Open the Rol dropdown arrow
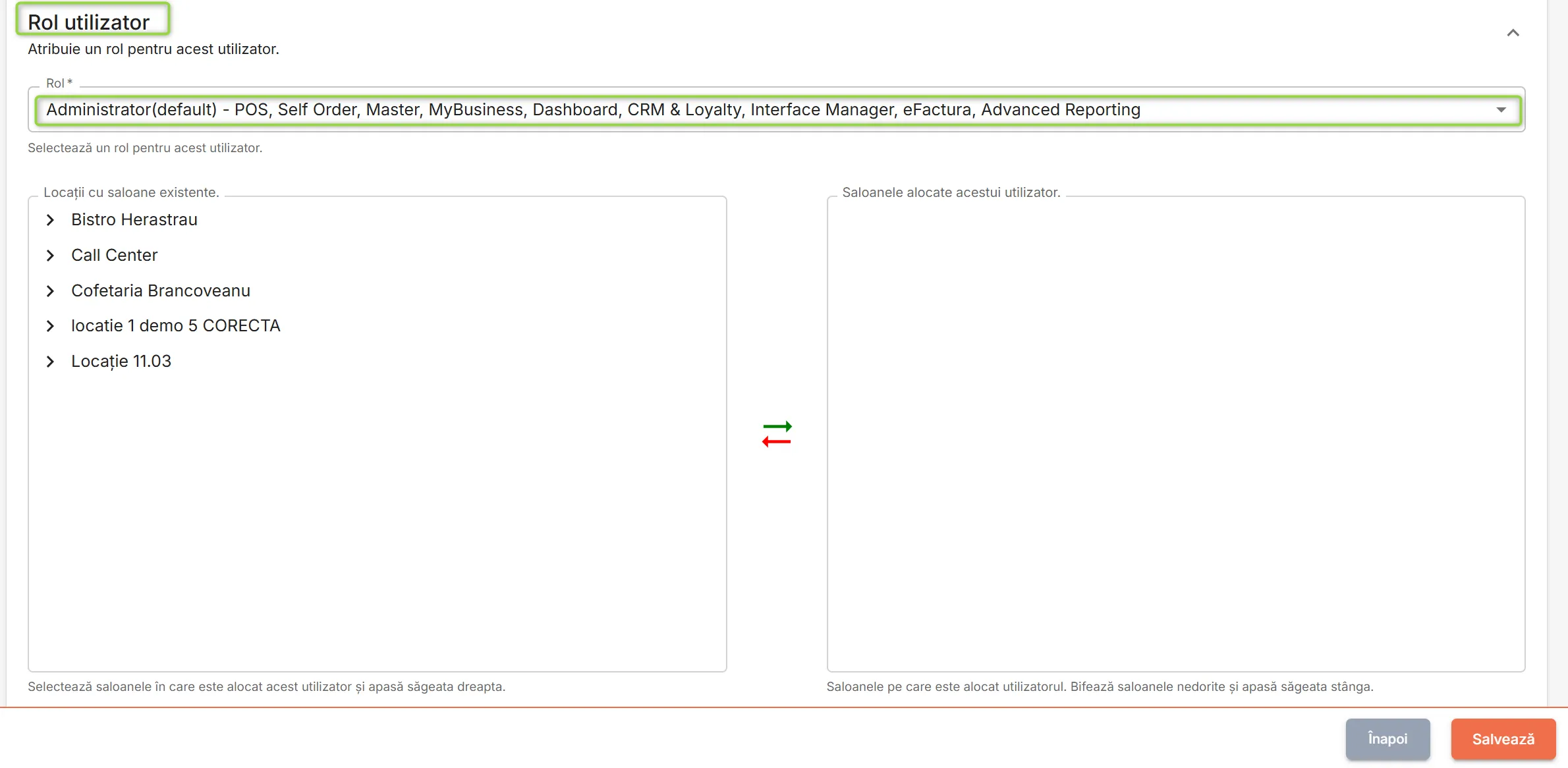 coord(1501,110)
